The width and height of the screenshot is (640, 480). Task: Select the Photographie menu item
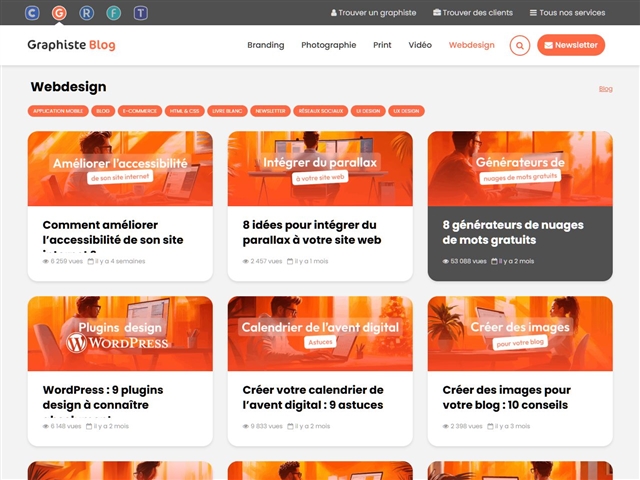point(329,45)
